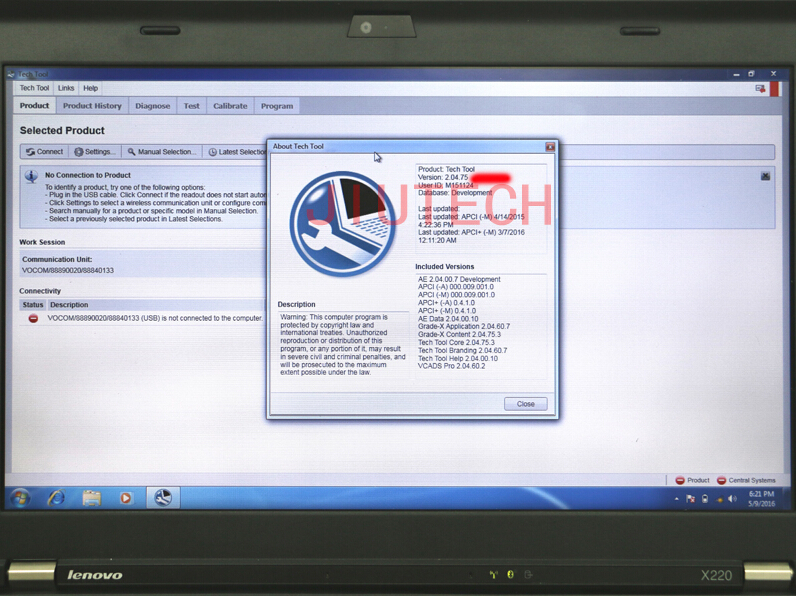This screenshot has width=796, height=596.
Task: Open Manual Selection search
Action: coord(162,152)
